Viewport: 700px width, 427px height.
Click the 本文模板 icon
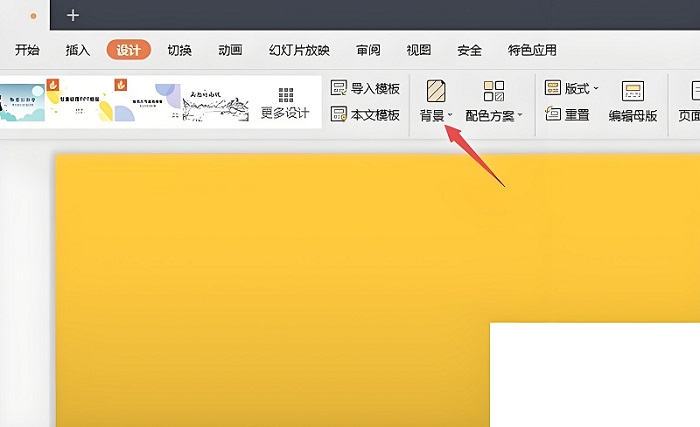pyautogui.click(x=339, y=114)
